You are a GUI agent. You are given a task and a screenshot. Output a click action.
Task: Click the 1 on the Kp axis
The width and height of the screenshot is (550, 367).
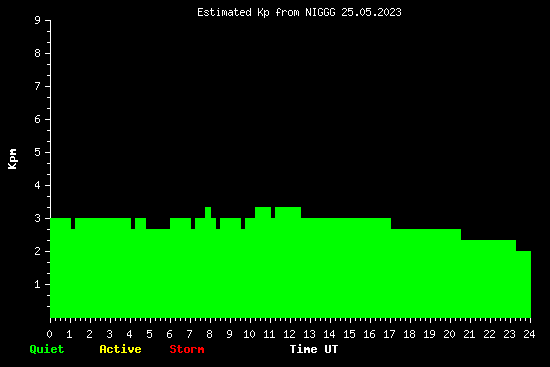click(38, 284)
